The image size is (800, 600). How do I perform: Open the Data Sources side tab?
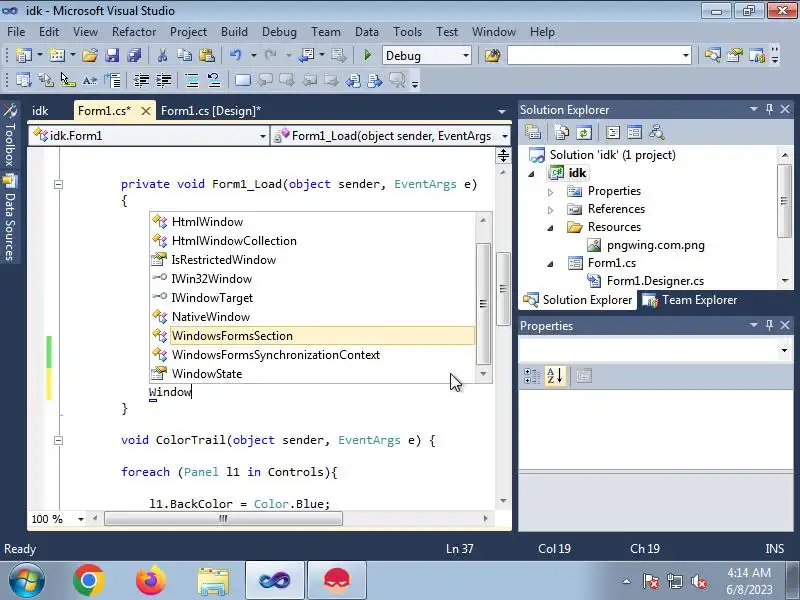pyautogui.click(x=10, y=218)
